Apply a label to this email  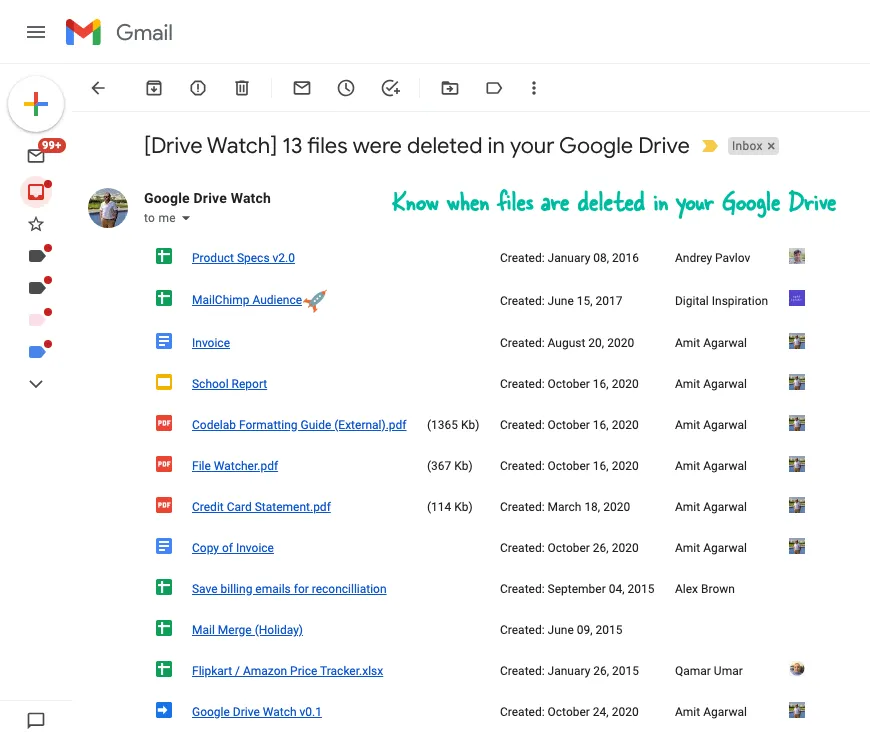494,88
